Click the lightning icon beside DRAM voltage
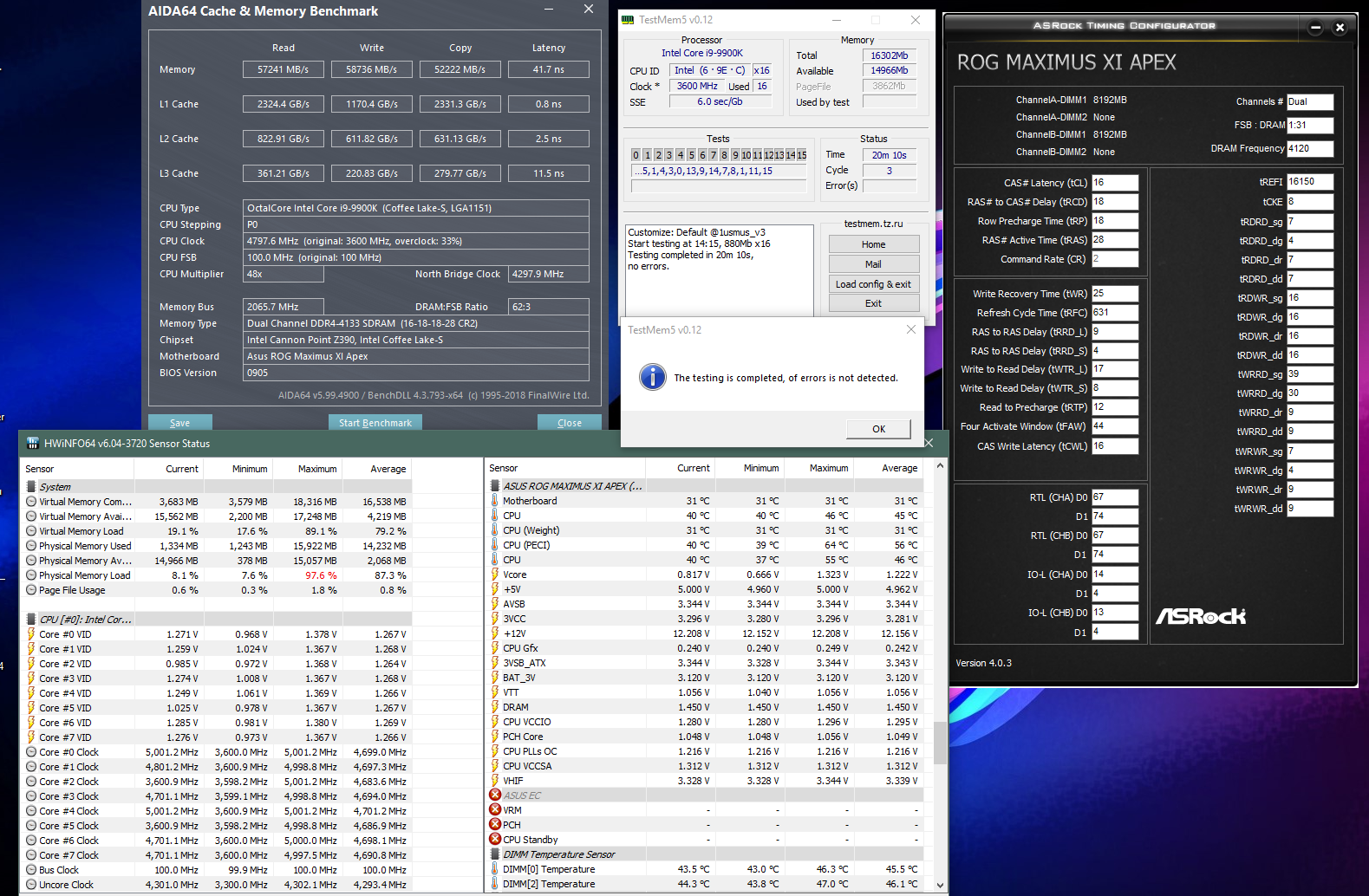Viewport: 1369px width, 896px height. pyautogui.click(x=495, y=707)
